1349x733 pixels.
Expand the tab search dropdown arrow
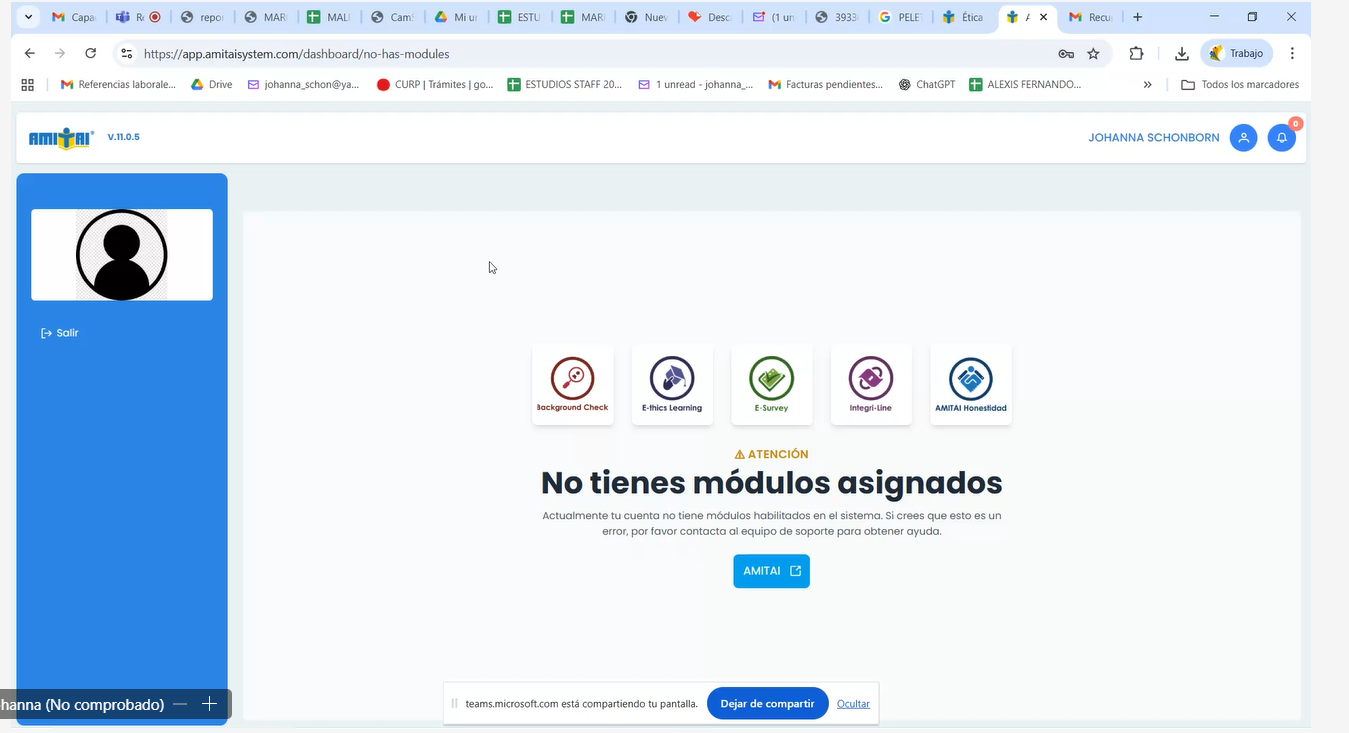pos(28,17)
